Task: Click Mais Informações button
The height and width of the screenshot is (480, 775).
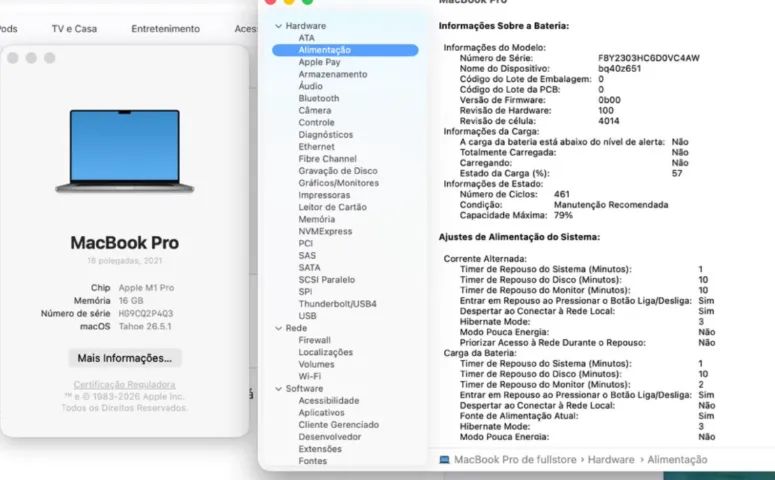Action: tap(125, 358)
